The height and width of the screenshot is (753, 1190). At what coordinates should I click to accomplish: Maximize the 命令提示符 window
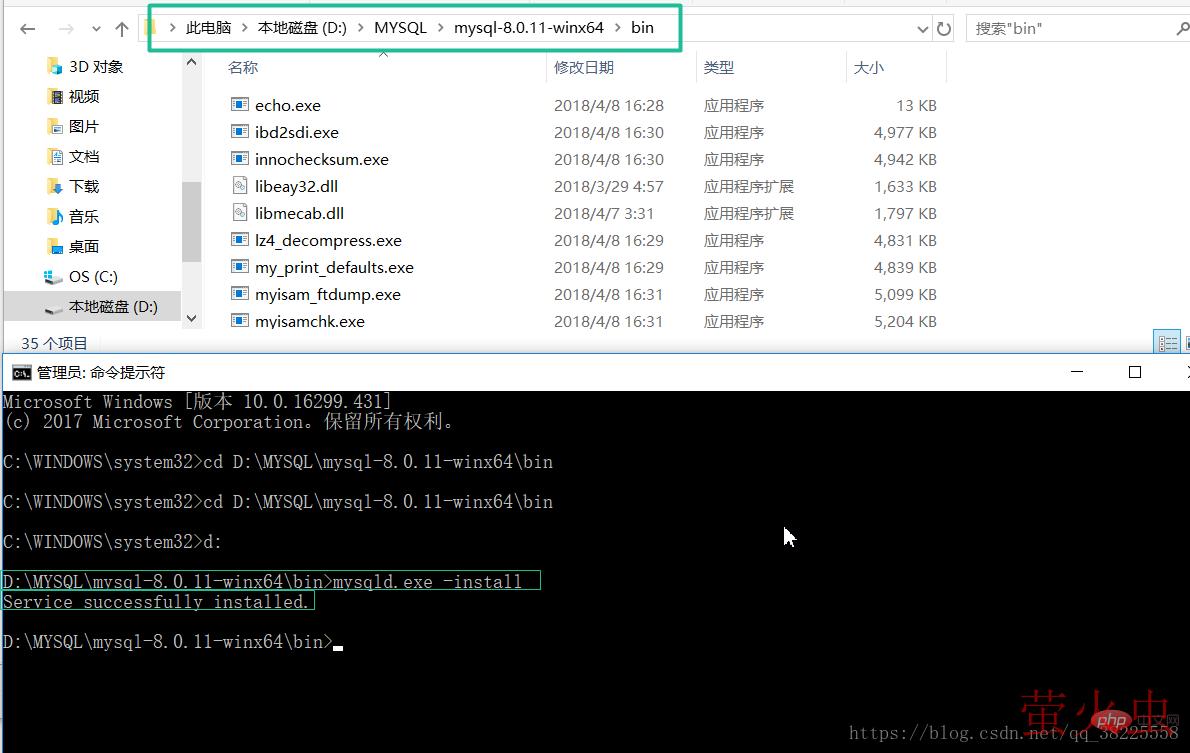click(1135, 372)
